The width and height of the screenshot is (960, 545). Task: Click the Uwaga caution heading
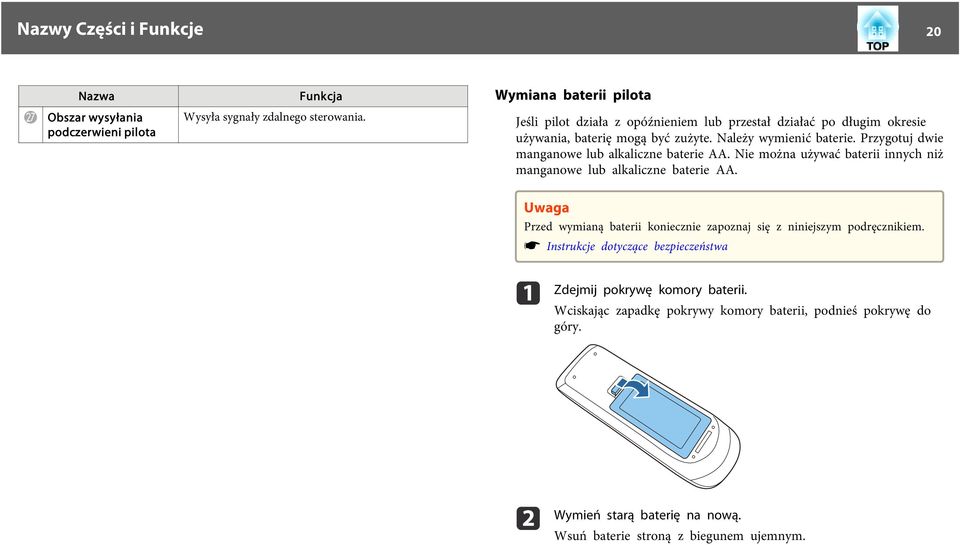pyautogui.click(x=546, y=208)
